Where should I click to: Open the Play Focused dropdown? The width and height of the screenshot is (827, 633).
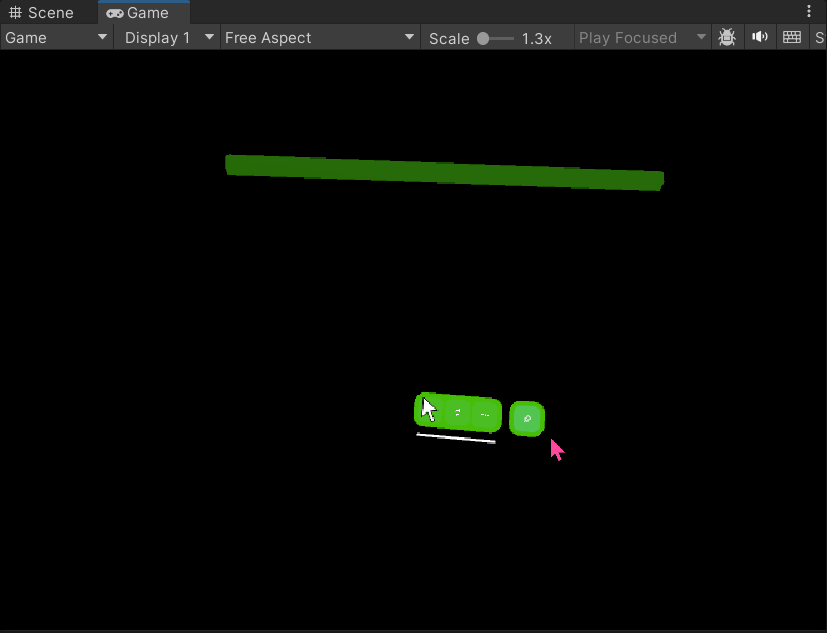(641, 38)
